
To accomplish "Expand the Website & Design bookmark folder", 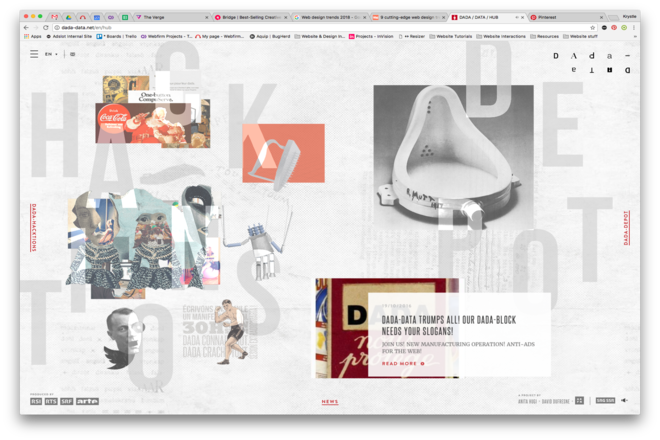I will (319, 36).
